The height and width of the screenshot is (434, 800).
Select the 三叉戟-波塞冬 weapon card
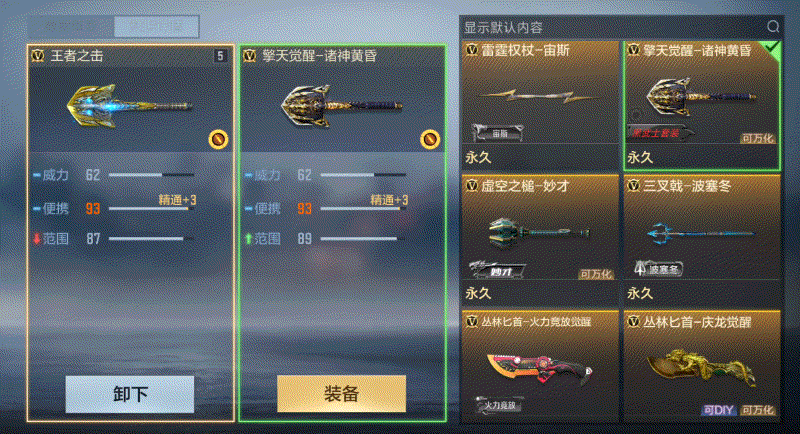(x=702, y=239)
